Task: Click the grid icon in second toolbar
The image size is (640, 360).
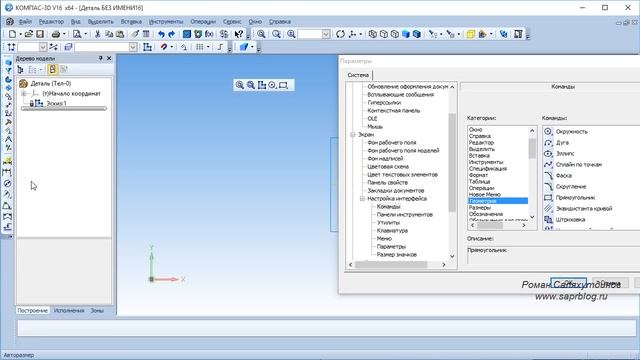Action: (200, 47)
